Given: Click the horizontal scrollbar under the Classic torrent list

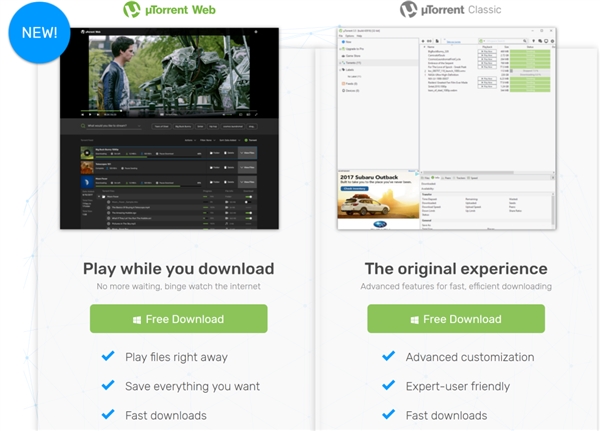Looking at the screenshot, I should [x=467, y=173].
